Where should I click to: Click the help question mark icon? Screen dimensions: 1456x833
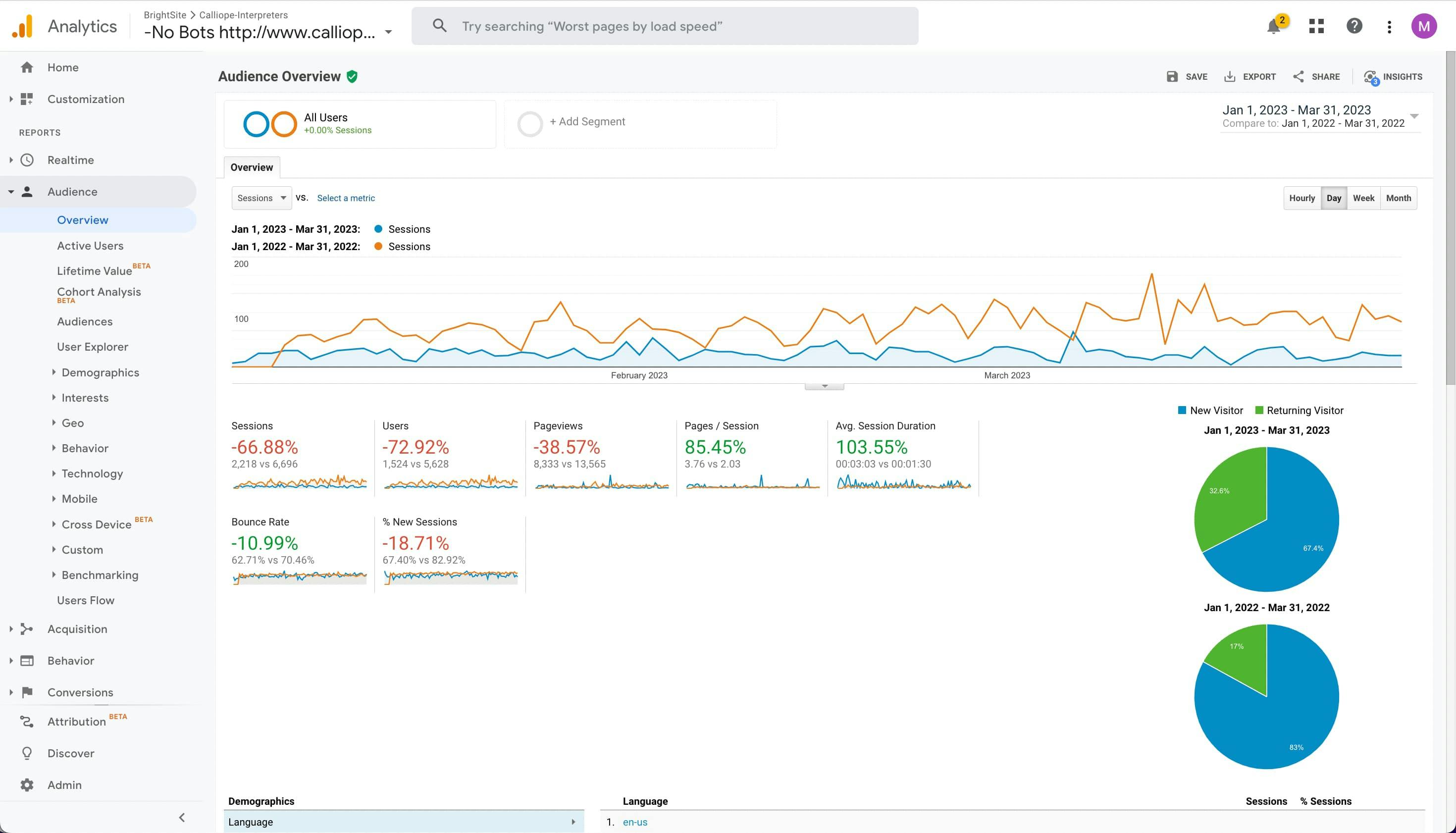[1354, 26]
